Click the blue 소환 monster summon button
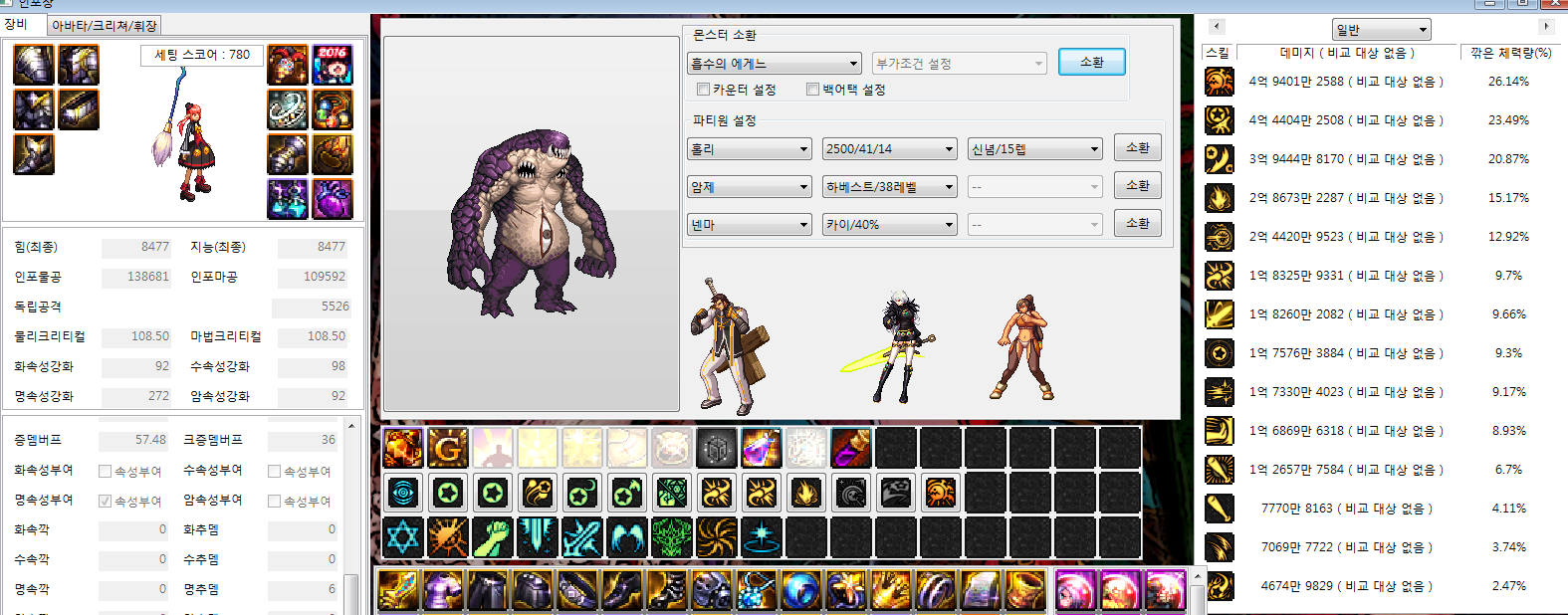 [1092, 62]
